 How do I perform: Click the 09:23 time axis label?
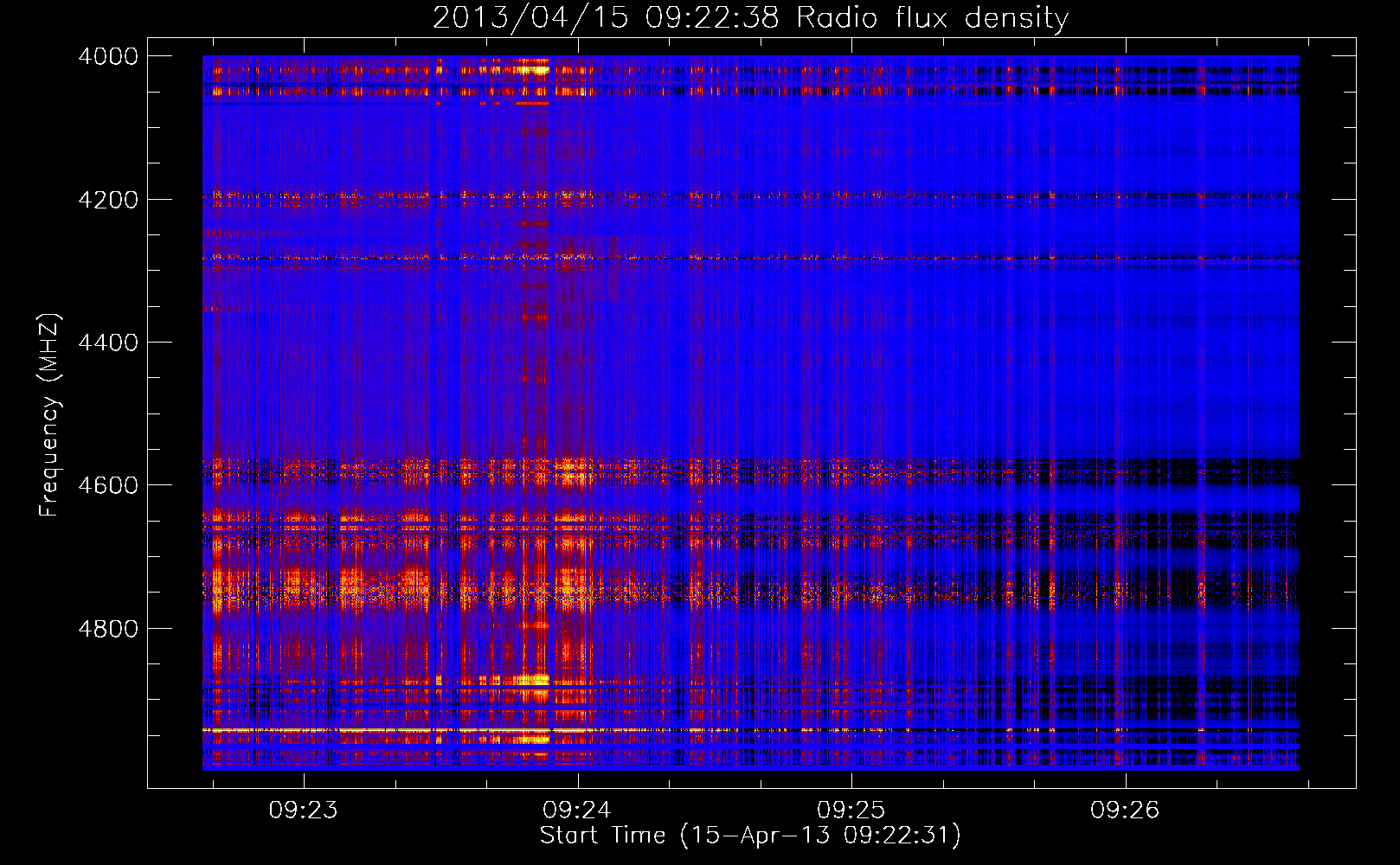[x=303, y=811]
